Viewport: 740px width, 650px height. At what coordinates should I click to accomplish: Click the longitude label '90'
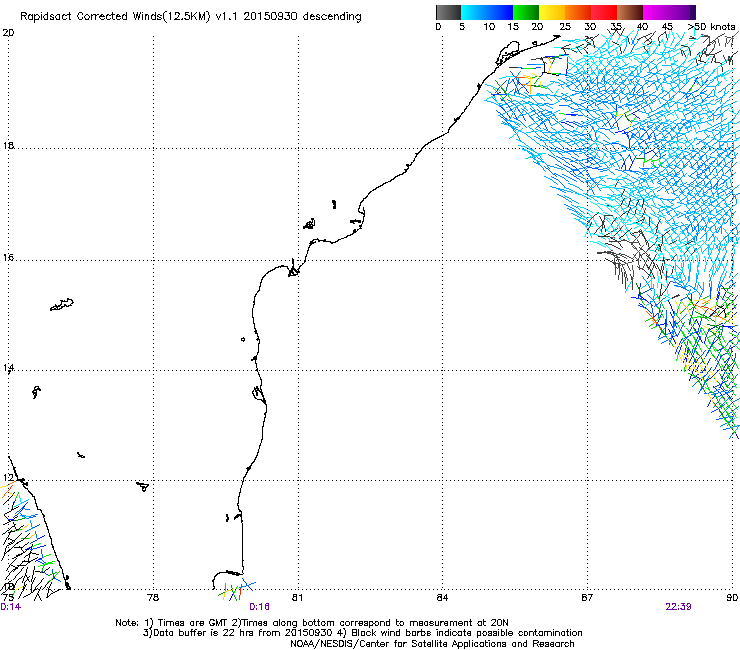(732, 598)
